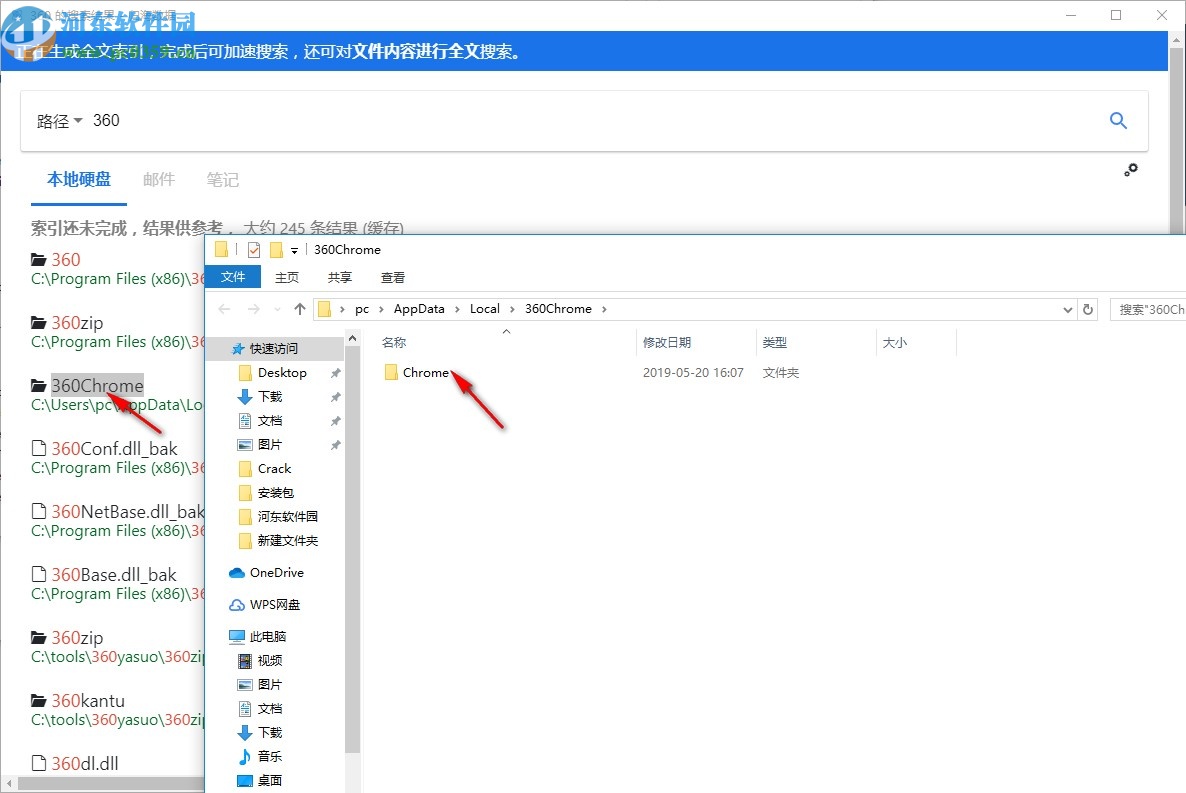Sort by the 类型 column header

tap(775, 343)
